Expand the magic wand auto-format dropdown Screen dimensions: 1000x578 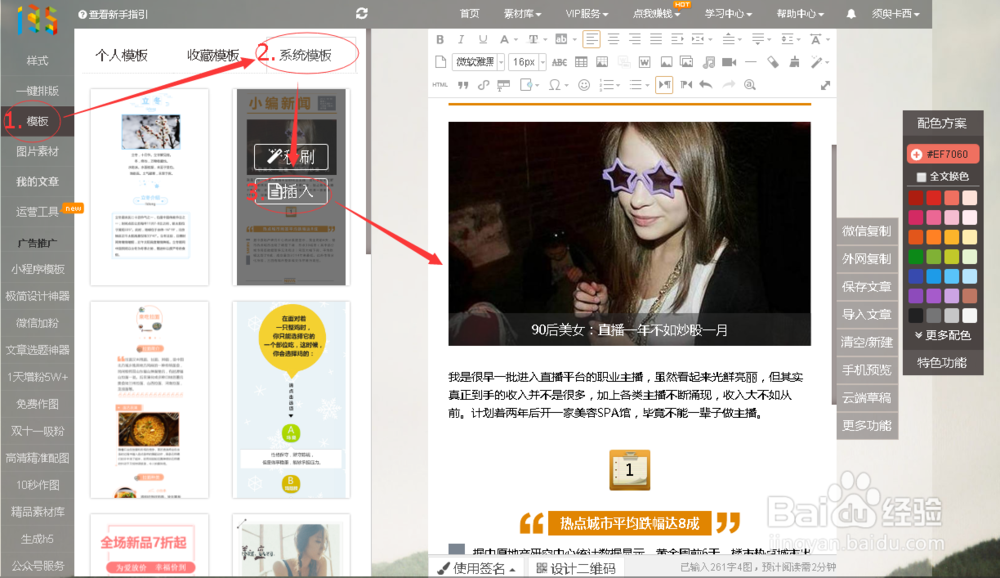click(827, 62)
